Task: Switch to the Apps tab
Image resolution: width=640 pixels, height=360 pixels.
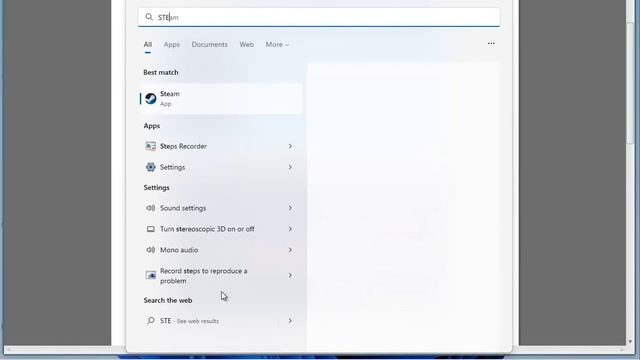Action: click(x=172, y=44)
